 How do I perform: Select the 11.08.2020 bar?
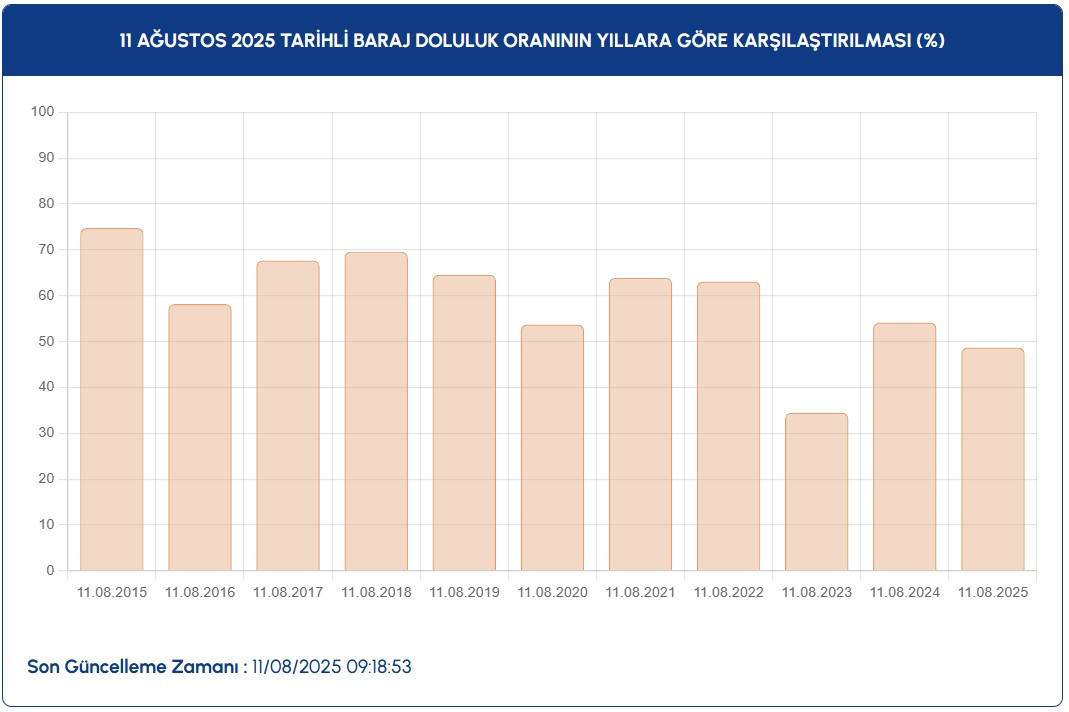552,448
